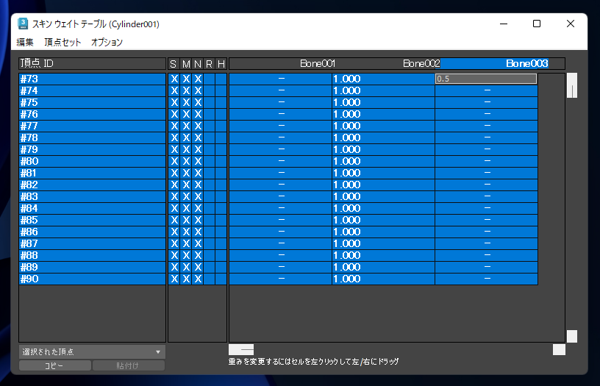The height and width of the screenshot is (386, 600).
Task: Click the Bone003 weight cell for vertex #76
Action: 486,114
